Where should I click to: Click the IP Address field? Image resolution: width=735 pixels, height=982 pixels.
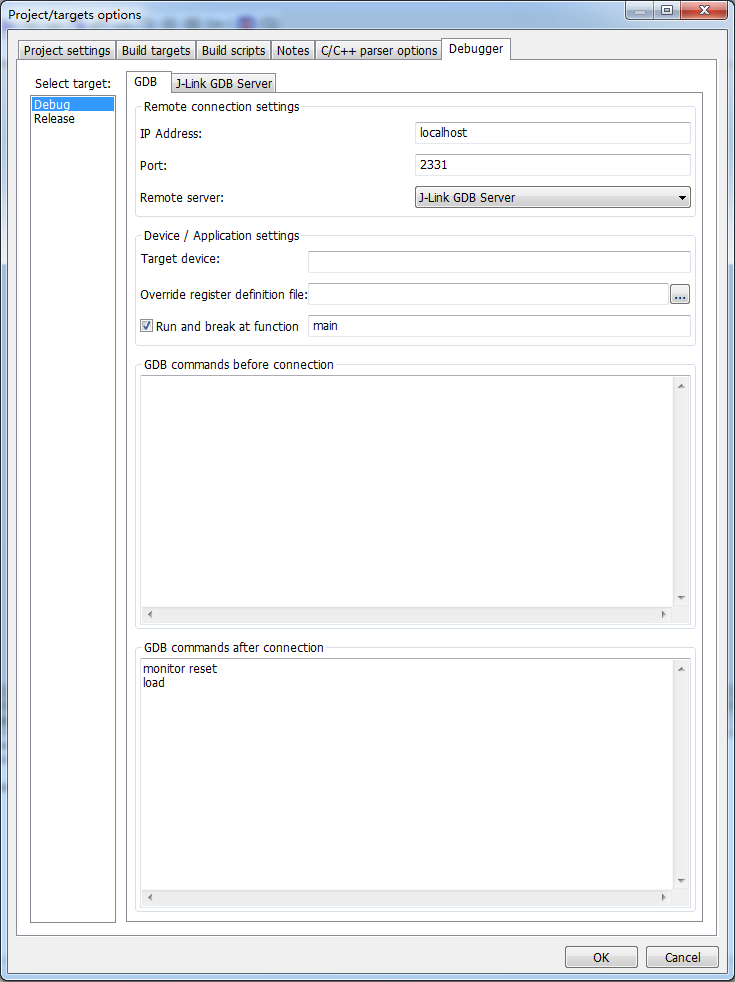553,133
